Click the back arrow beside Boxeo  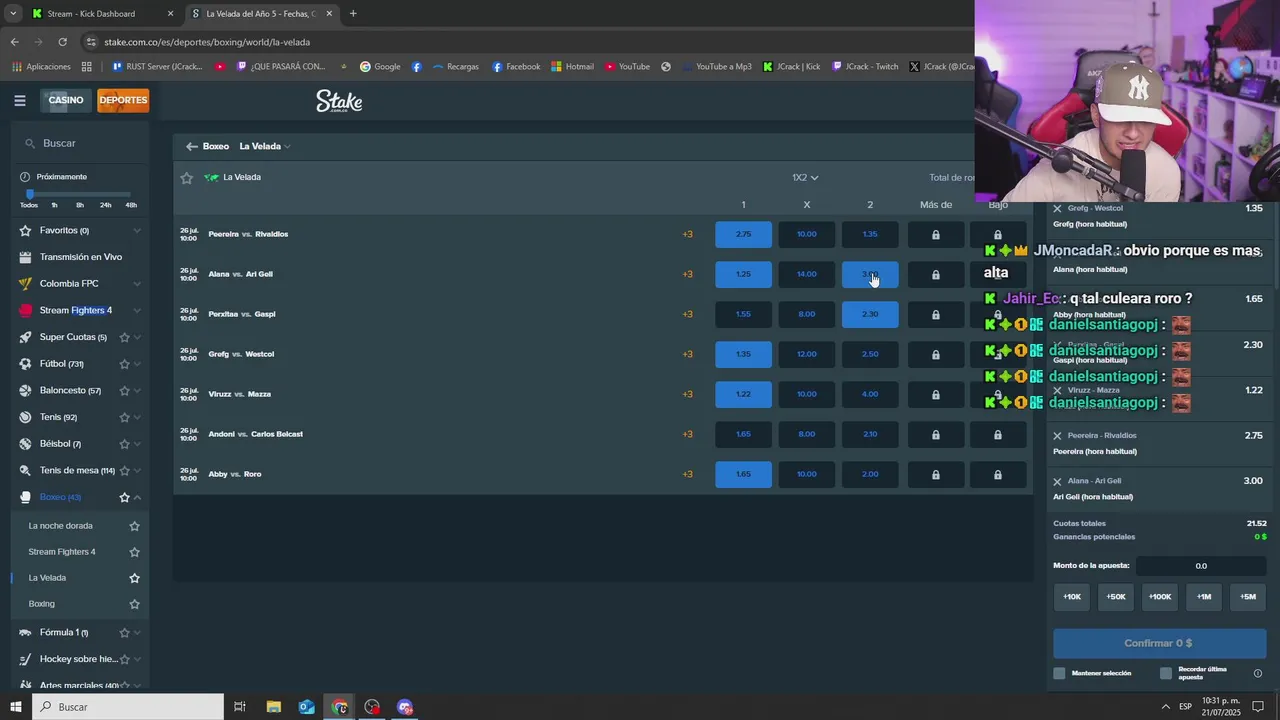[x=191, y=146]
